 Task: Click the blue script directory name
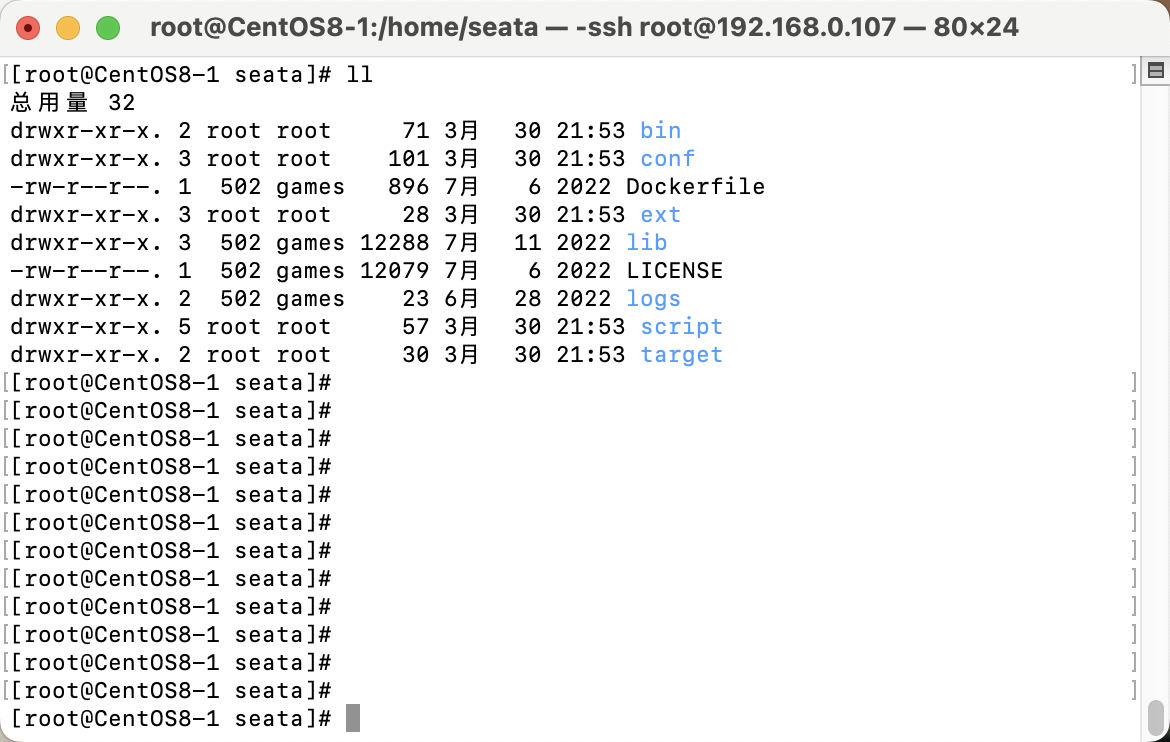681,327
